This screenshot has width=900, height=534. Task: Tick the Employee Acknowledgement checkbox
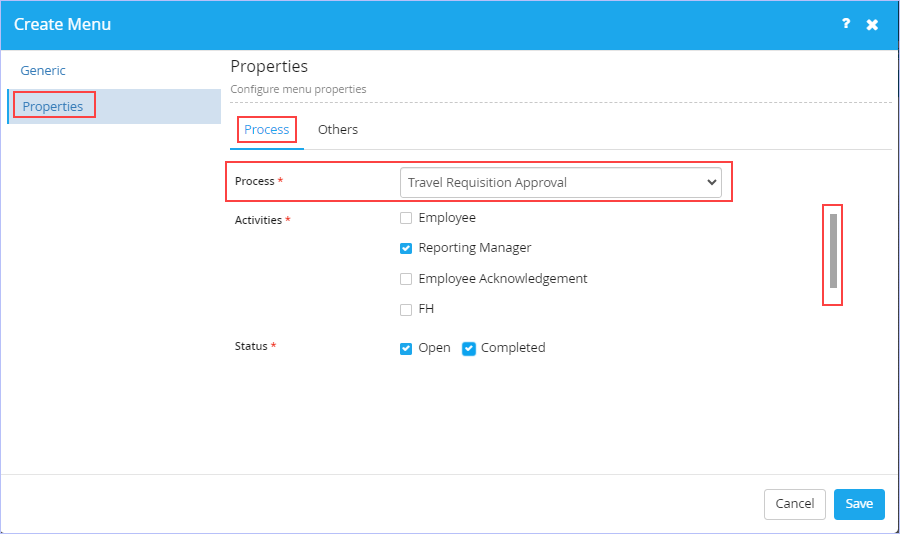tap(406, 279)
